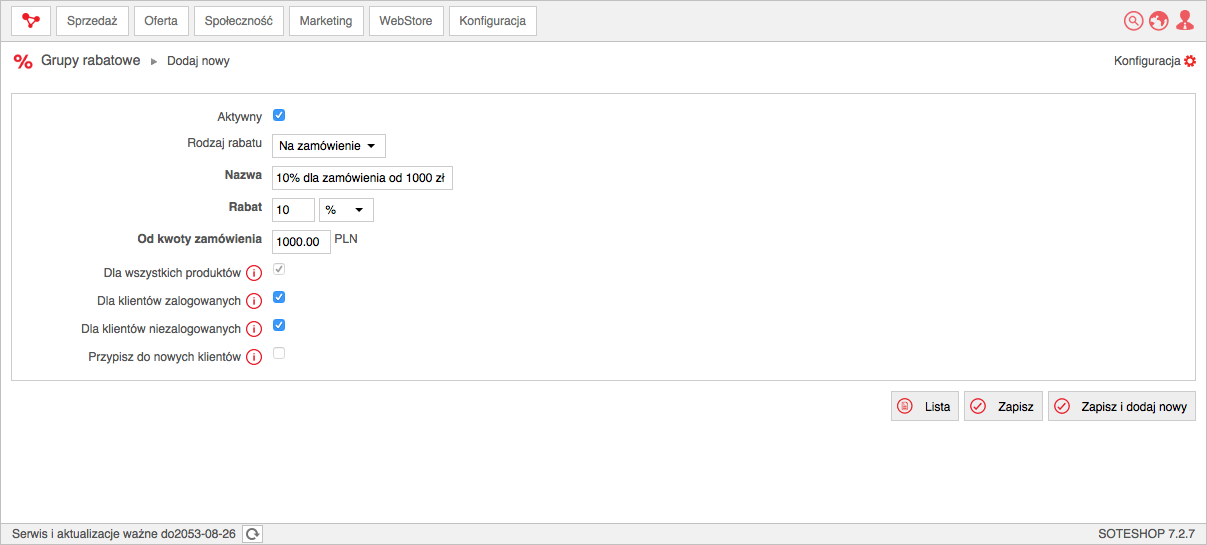Toggle the Aktywny checkbox
The height and width of the screenshot is (545, 1207).
[279, 115]
